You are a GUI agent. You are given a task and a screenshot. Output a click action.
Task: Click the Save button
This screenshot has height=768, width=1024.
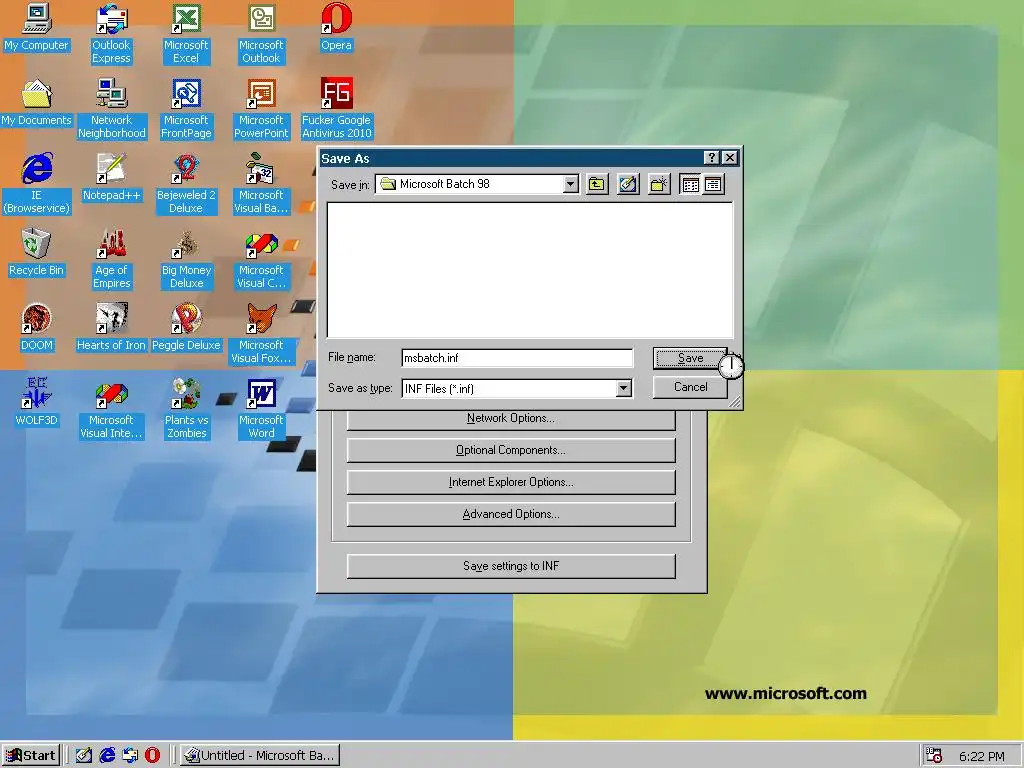690,358
